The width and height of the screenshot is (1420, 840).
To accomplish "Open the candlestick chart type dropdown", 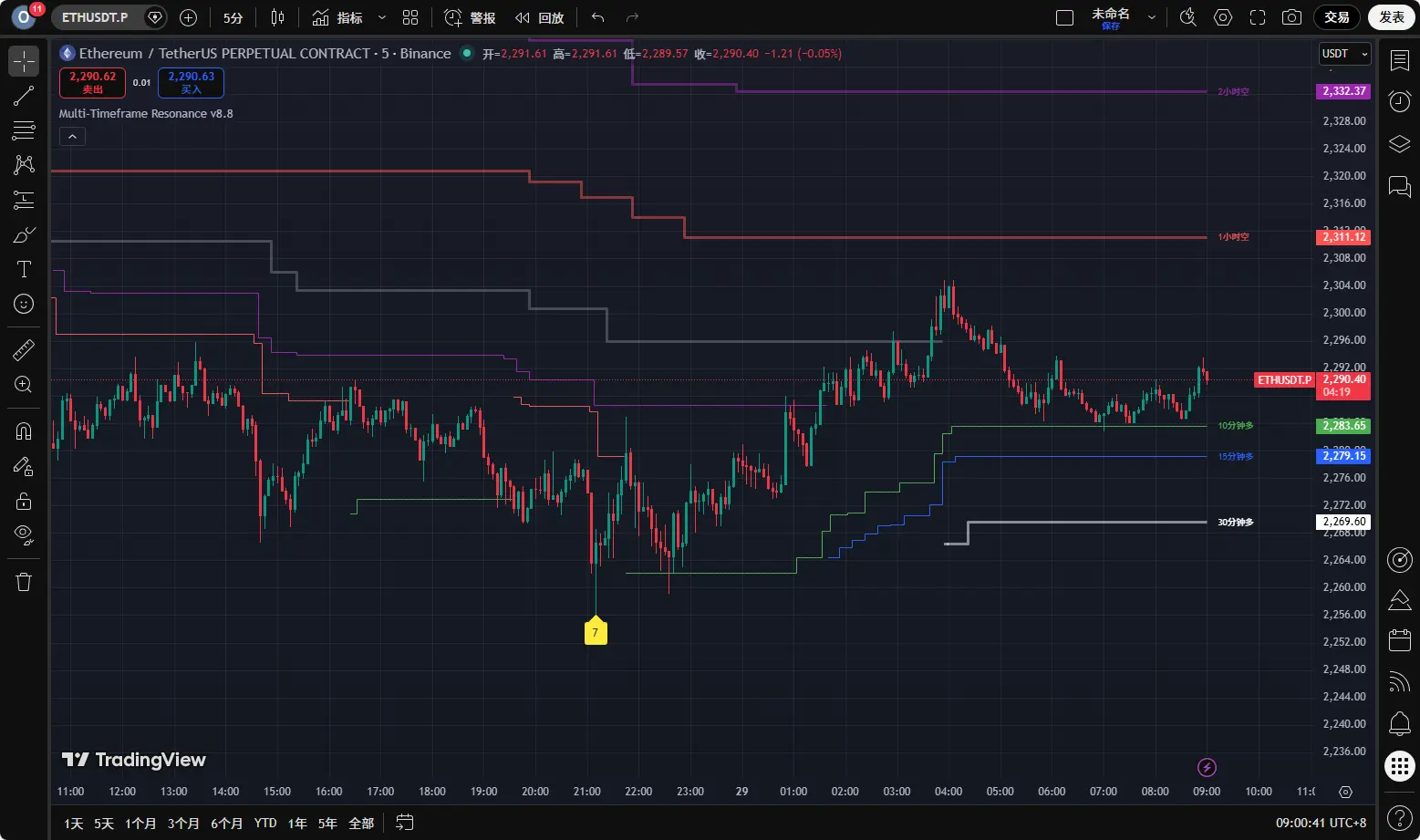I will tap(278, 17).
